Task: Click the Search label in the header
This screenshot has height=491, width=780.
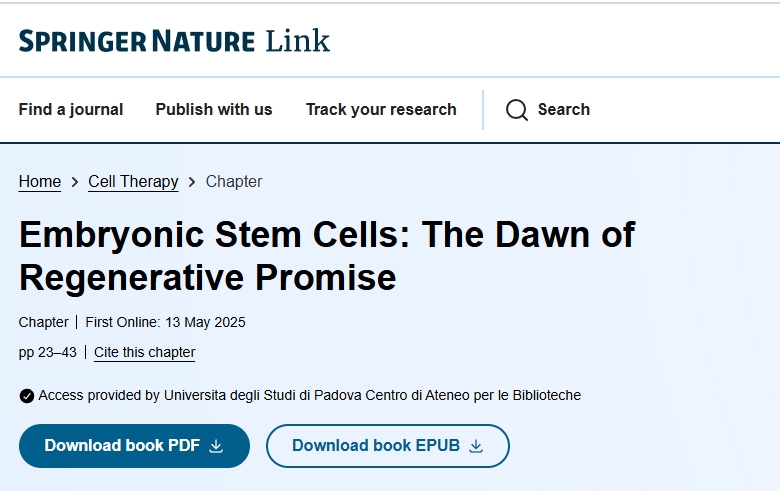Action: coord(564,110)
